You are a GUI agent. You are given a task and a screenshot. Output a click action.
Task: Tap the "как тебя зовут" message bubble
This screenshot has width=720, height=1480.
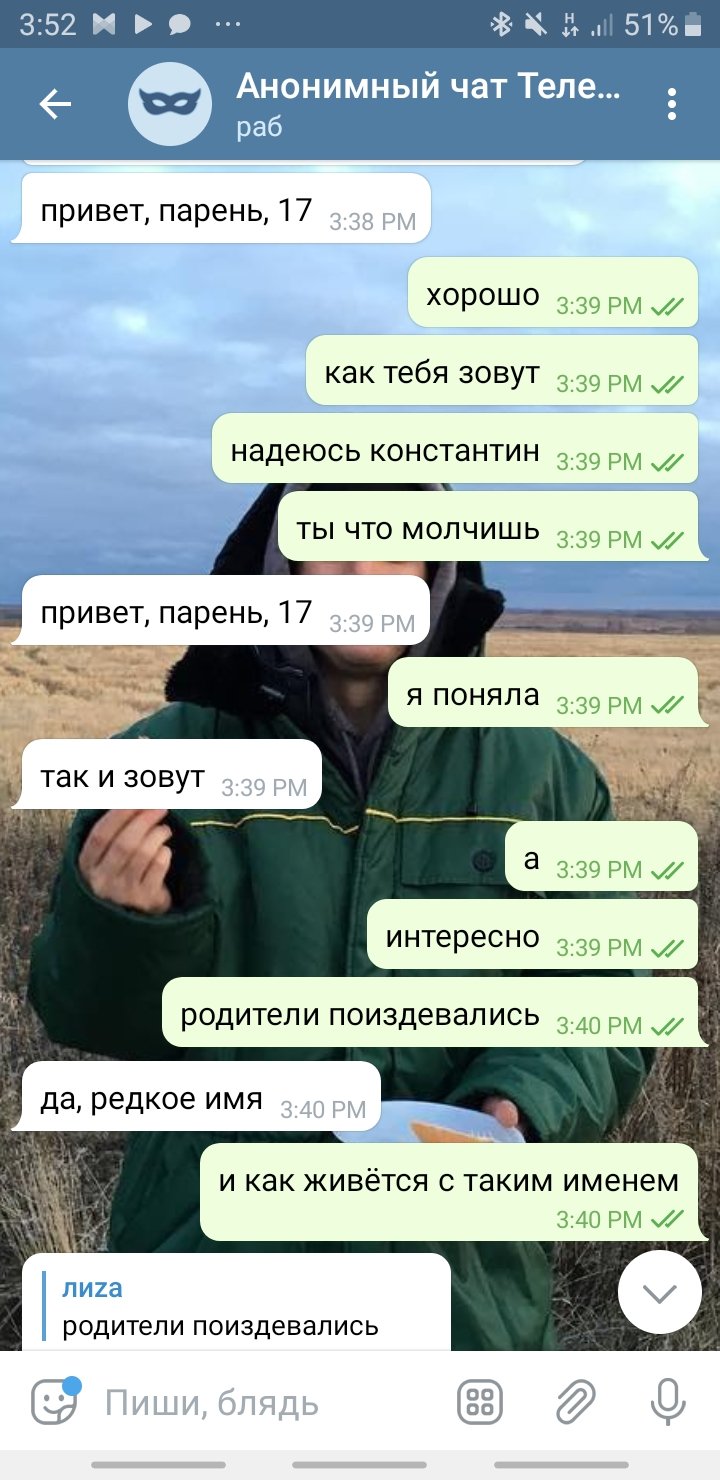pos(502,372)
